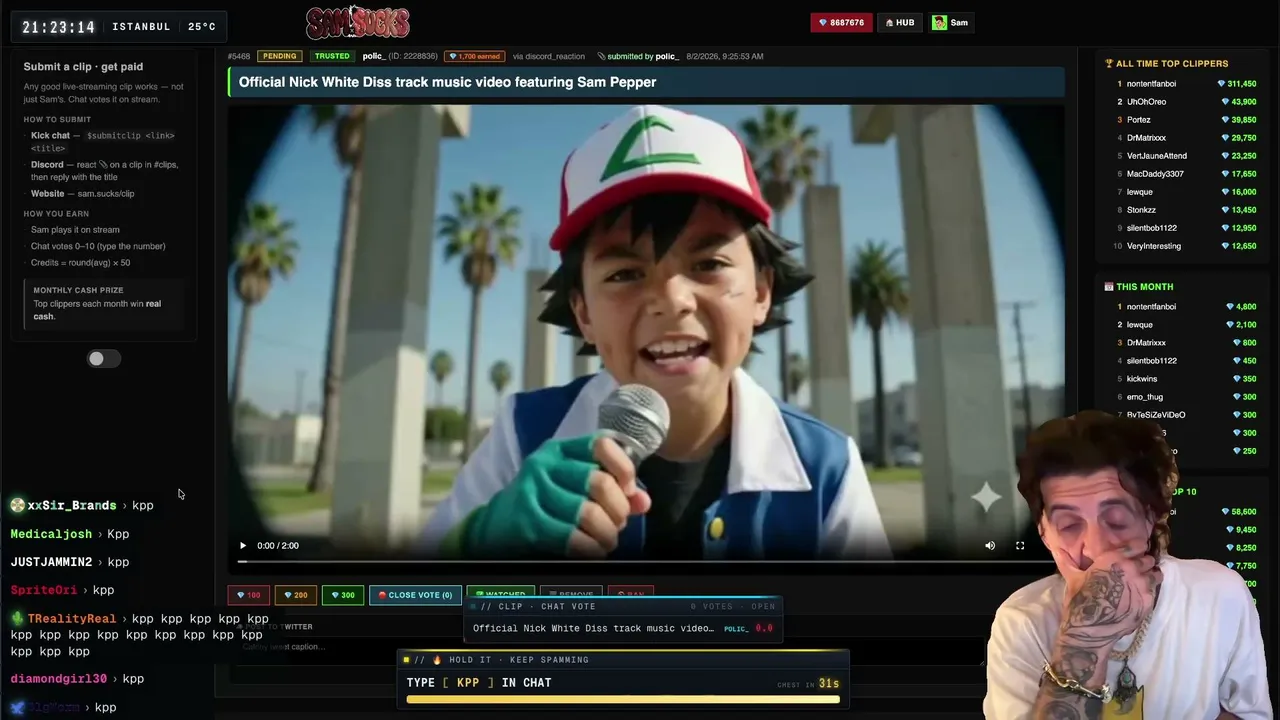Click chat username TRealityReal
Screen dimensions: 1280x720
tap(72, 619)
